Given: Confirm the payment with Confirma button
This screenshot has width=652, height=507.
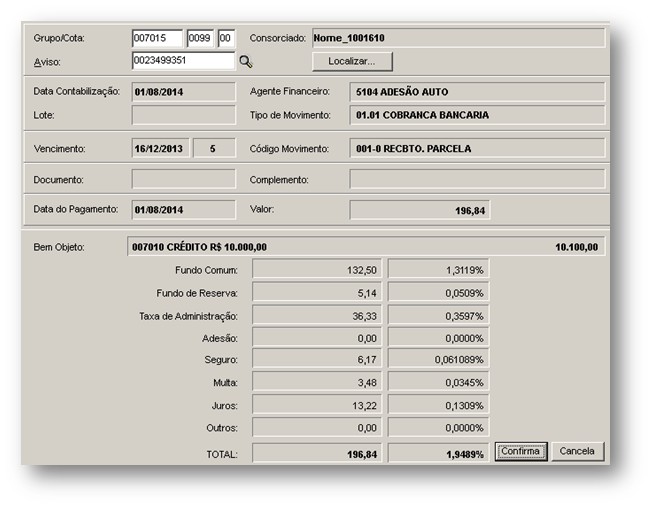Looking at the screenshot, I should click(521, 451).
